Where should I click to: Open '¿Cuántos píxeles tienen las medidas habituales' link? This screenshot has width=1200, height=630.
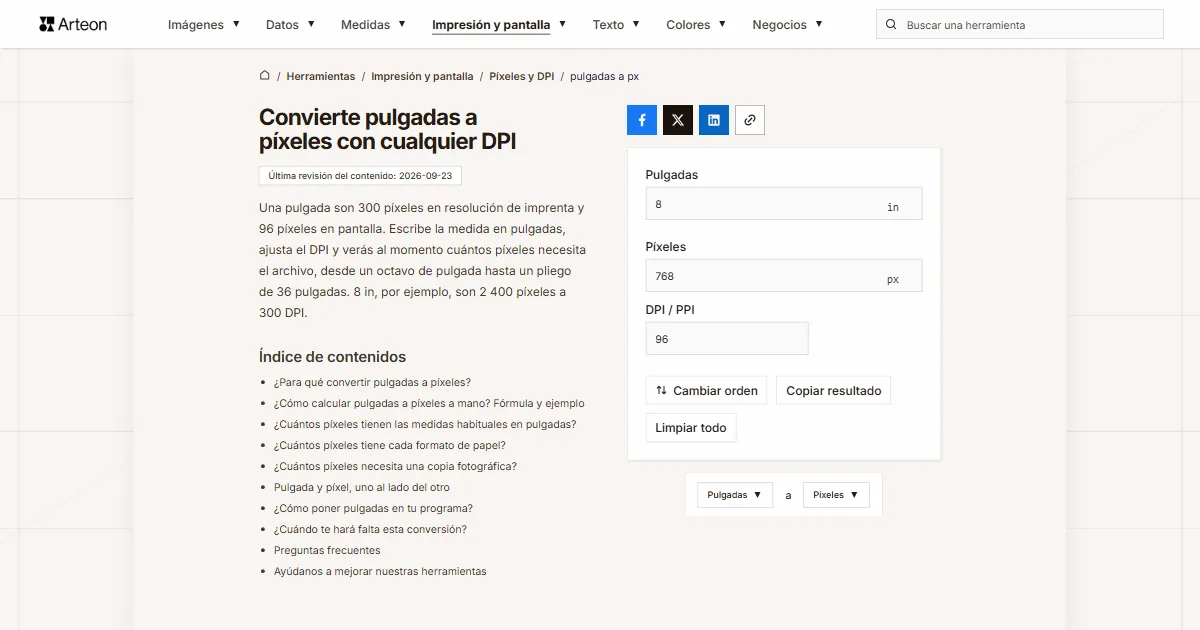pos(425,424)
